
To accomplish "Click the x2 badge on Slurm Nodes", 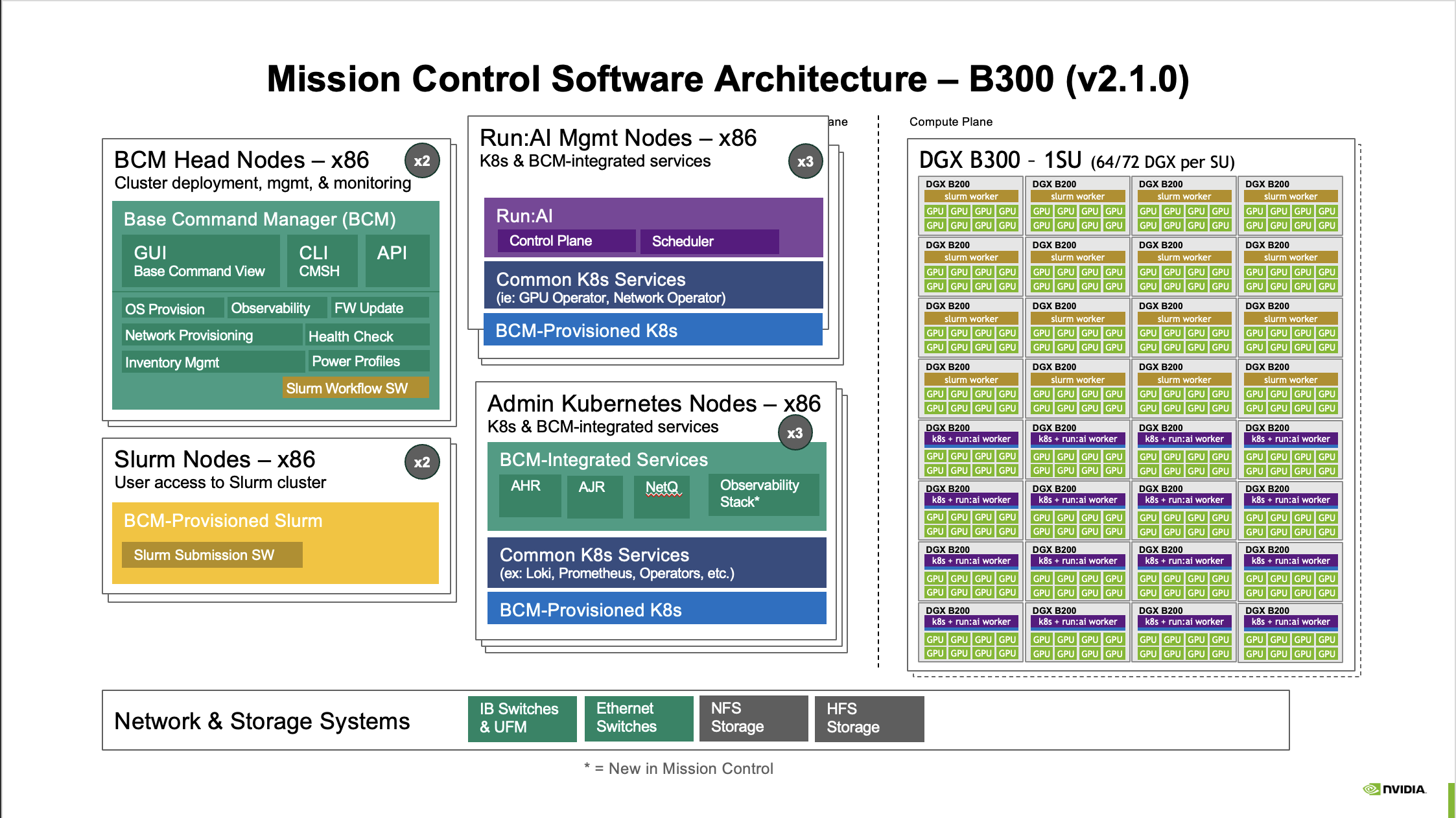I will [x=422, y=462].
